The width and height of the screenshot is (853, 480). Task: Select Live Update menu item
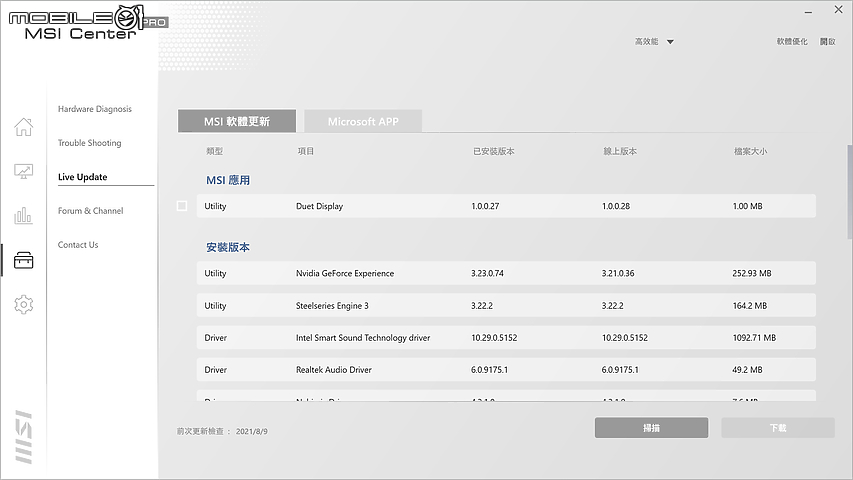click(83, 177)
